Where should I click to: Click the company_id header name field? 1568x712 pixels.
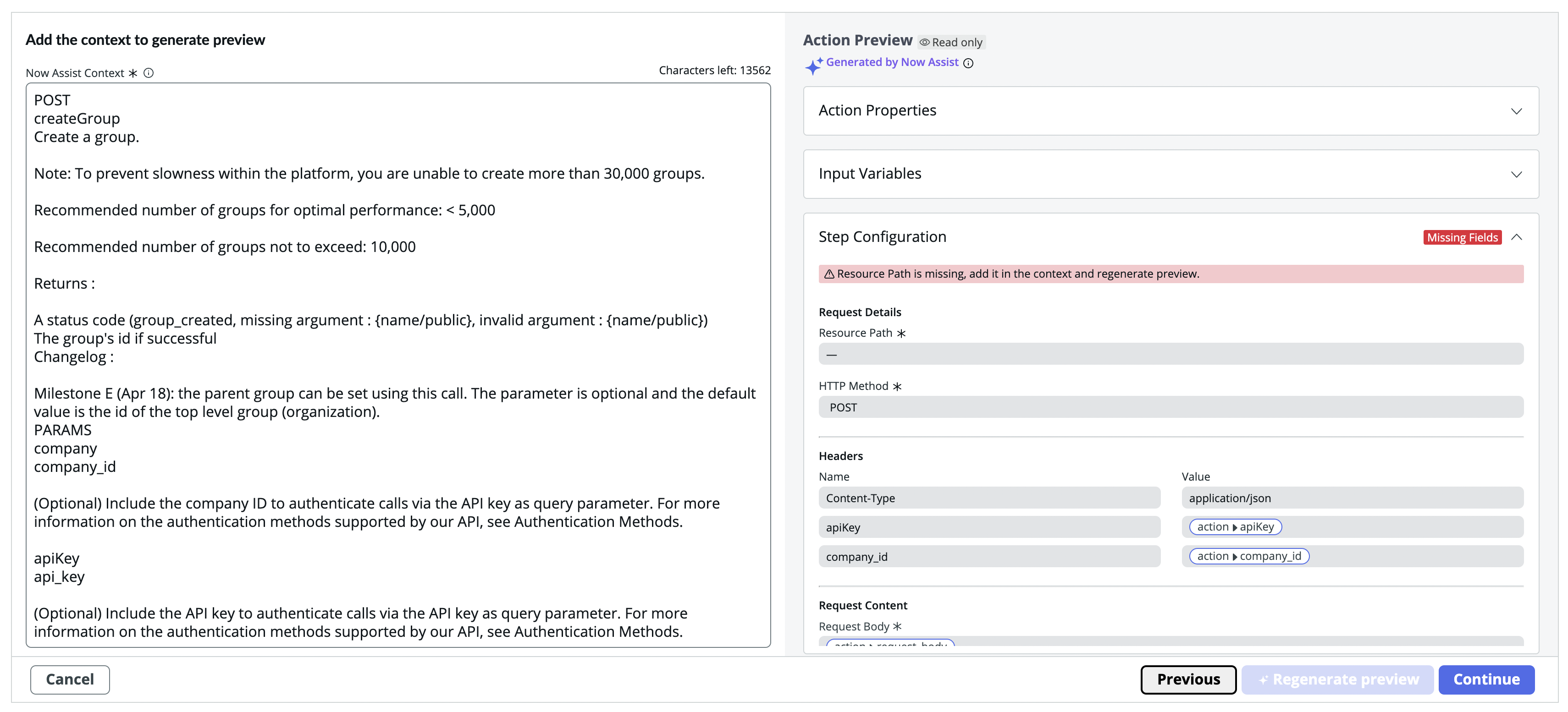point(989,556)
